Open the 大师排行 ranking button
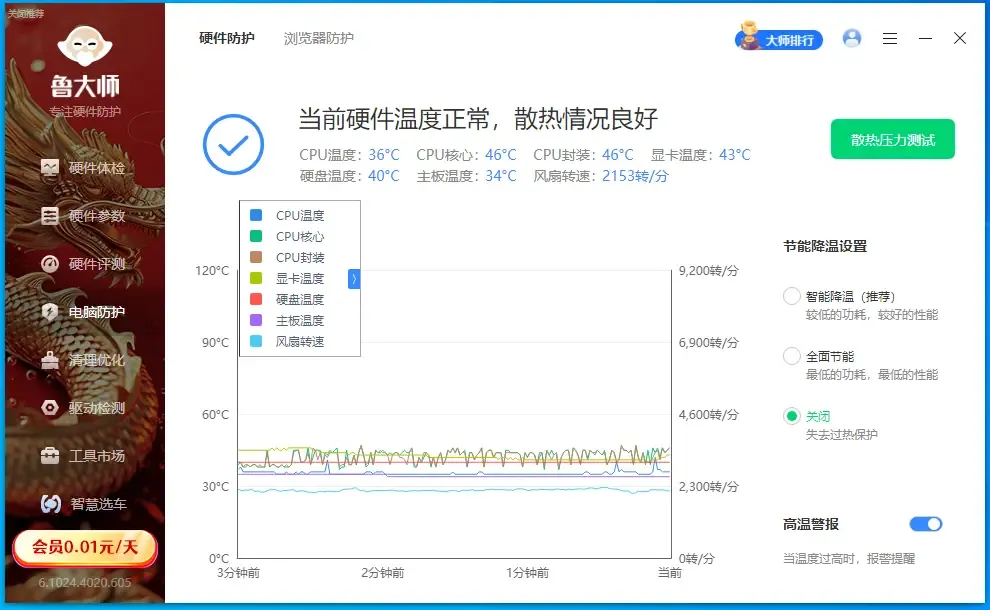Viewport: 990px width, 610px height. click(779, 40)
